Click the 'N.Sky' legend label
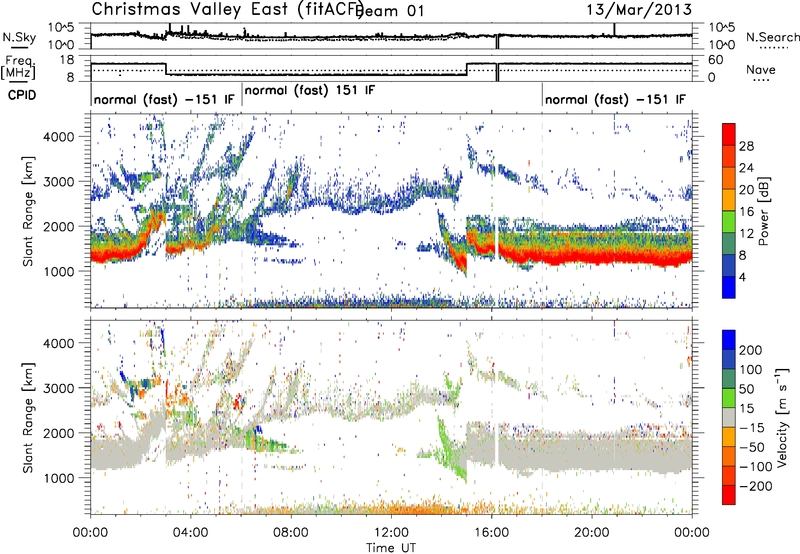 pyautogui.click(x=19, y=37)
